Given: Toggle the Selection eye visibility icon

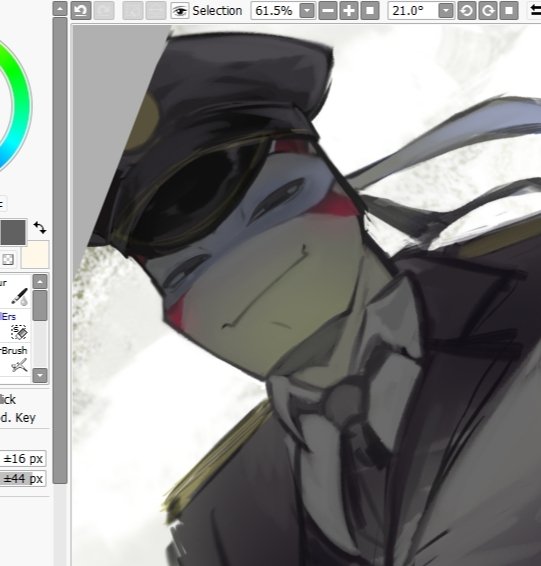Looking at the screenshot, I should pyautogui.click(x=179, y=11).
